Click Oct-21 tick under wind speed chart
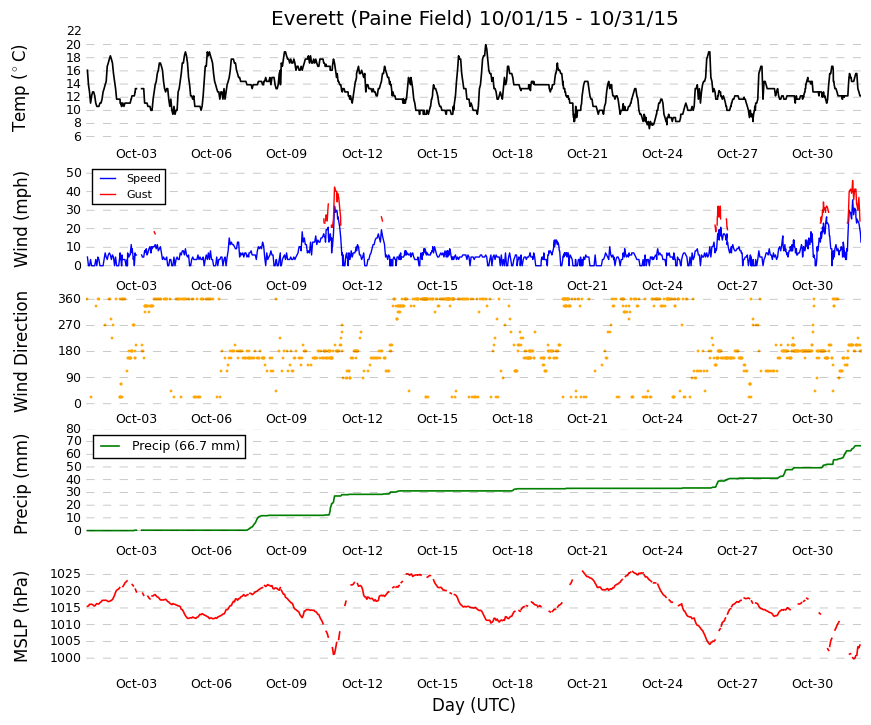 (x=587, y=286)
